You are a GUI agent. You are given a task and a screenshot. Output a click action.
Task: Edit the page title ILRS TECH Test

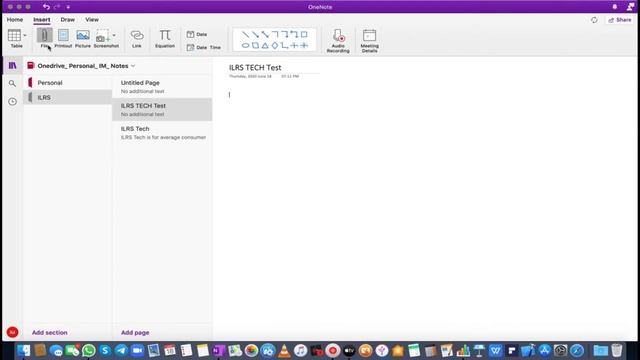tap(255, 68)
